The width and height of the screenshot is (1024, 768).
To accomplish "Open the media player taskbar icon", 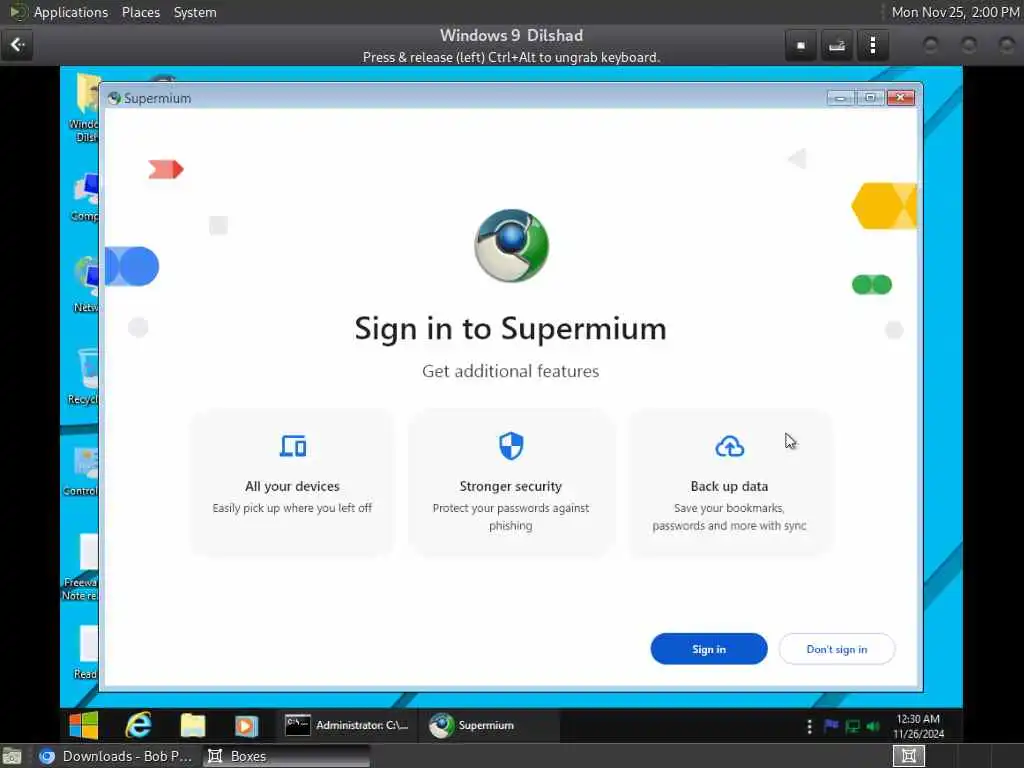I will click(x=246, y=726).
